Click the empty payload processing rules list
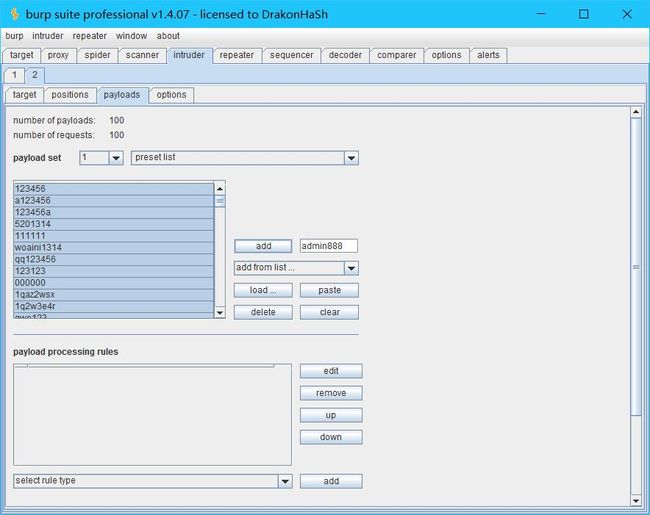The width and height of the screenshot is (650, 515). point(153,415)
